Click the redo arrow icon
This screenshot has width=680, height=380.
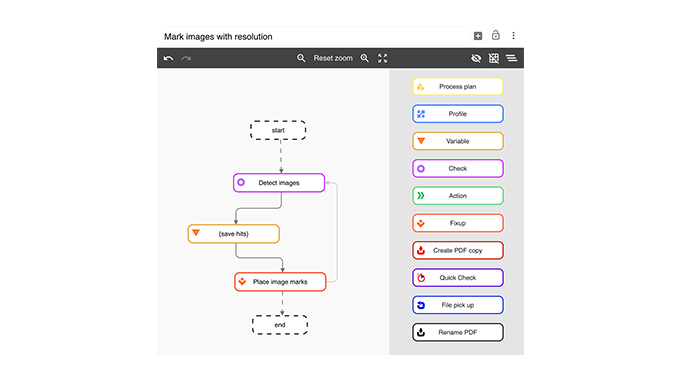pyautogui.click(x=186, y=58)
